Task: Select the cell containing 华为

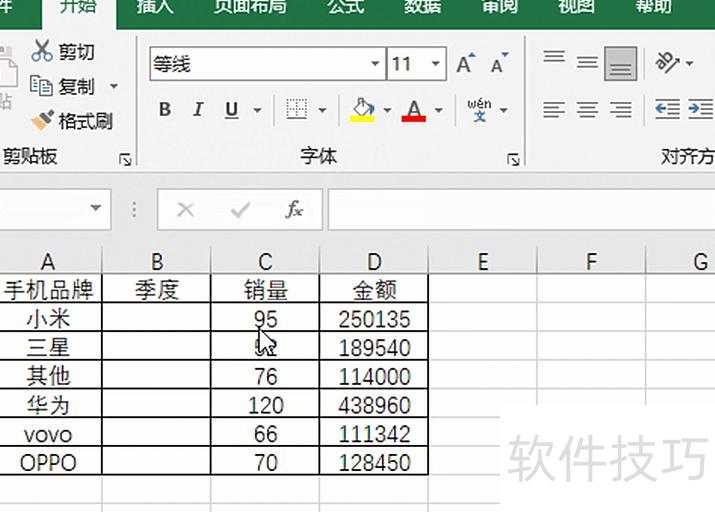Action: pos(51,403)
